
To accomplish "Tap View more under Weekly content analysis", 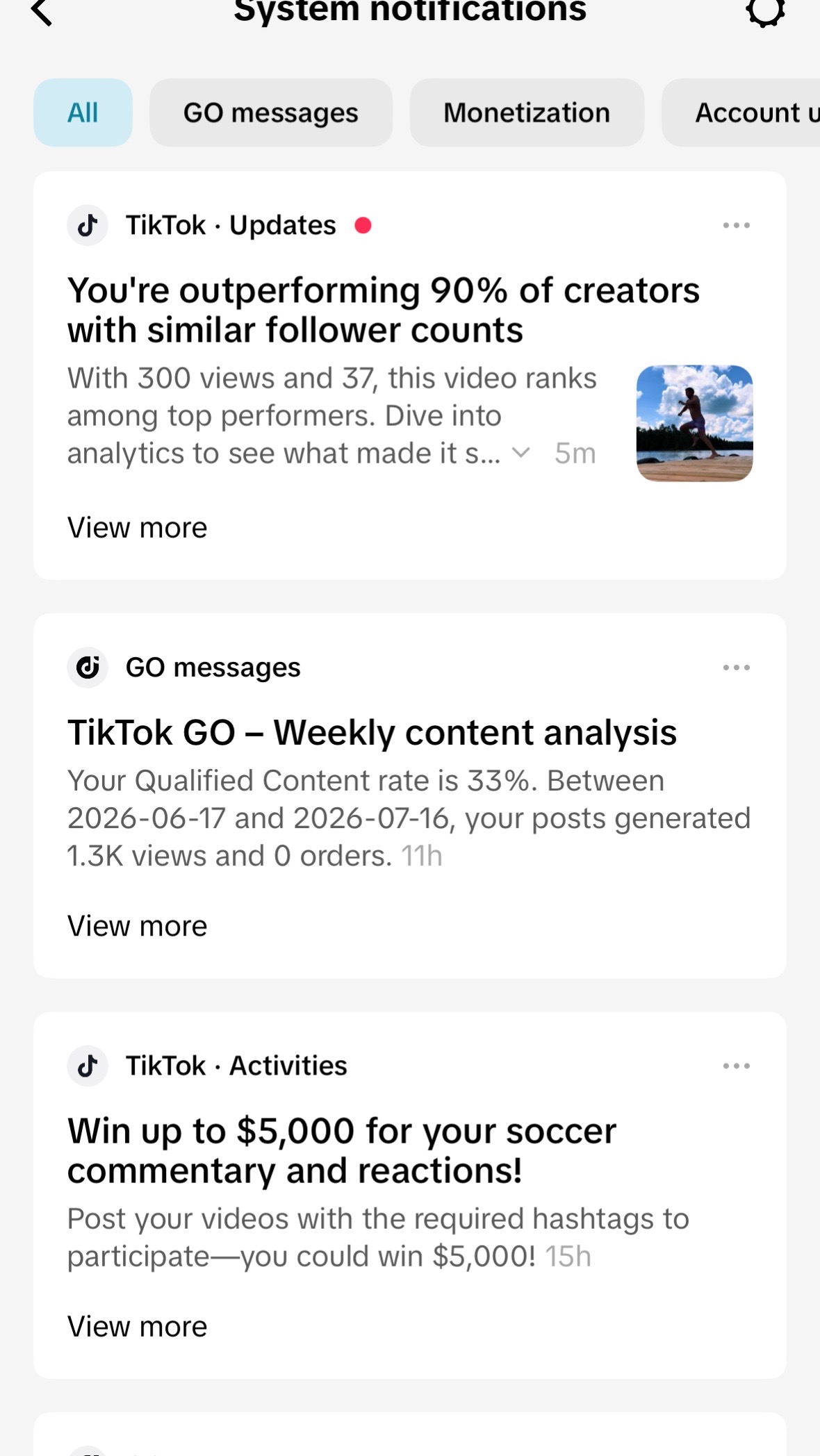I will (x=138, y=926).
